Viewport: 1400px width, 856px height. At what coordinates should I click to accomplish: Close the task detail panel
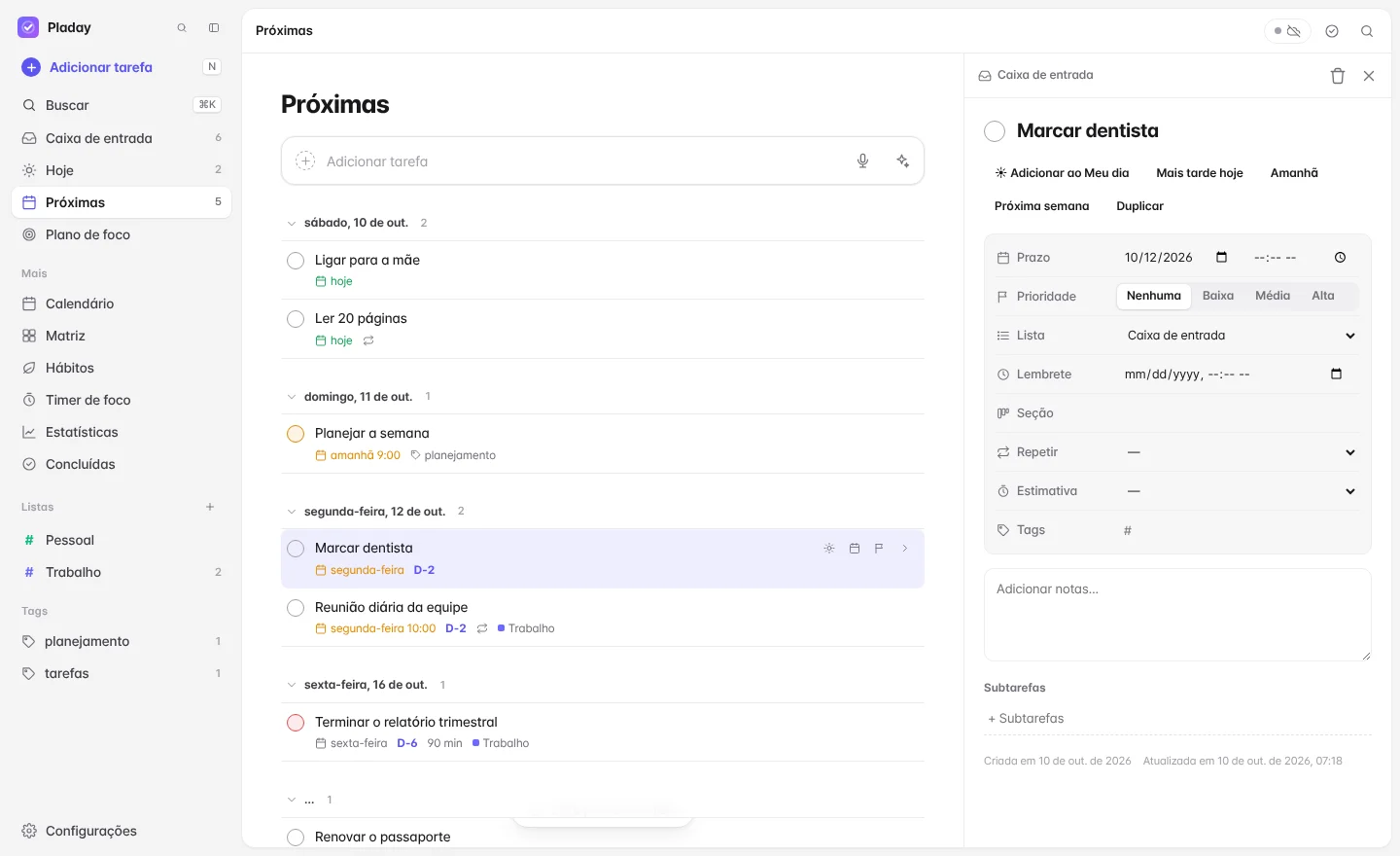tap(1369, 76)
